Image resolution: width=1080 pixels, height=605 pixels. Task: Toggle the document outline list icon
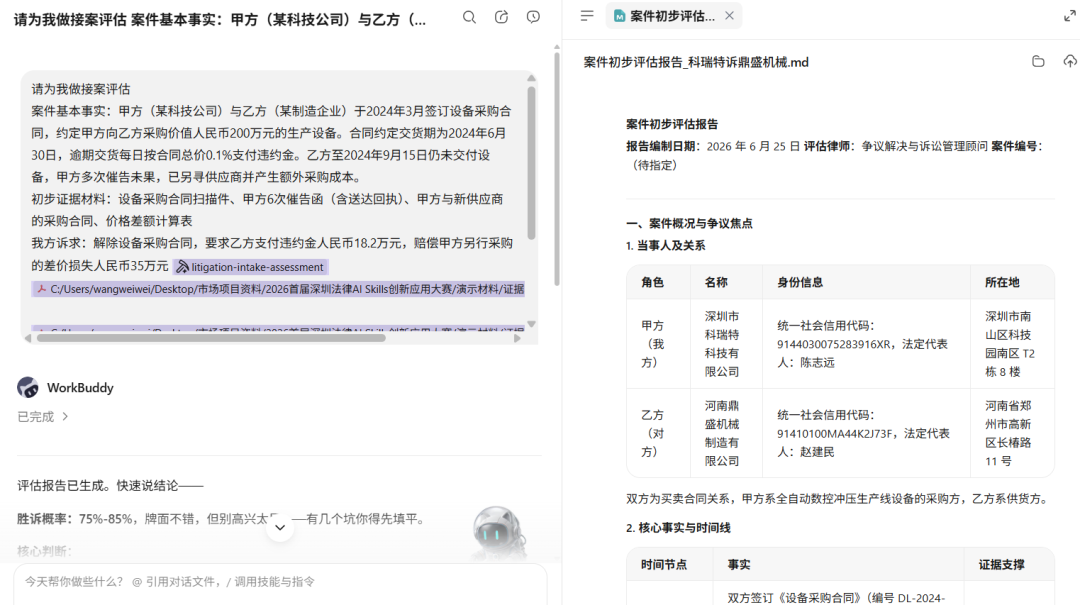[587, 16]
